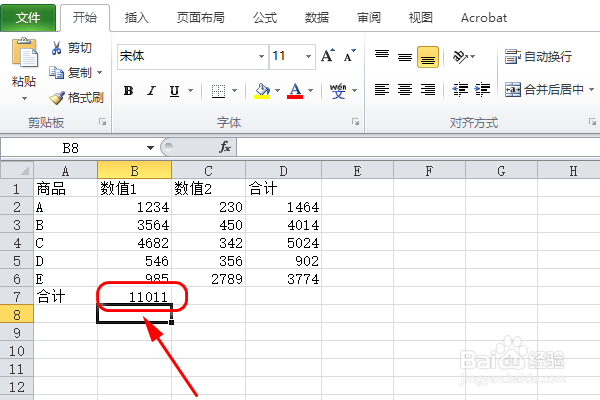
Task: Open the phonetic guide dropdown arrow
Action: [x=355, y=91]
